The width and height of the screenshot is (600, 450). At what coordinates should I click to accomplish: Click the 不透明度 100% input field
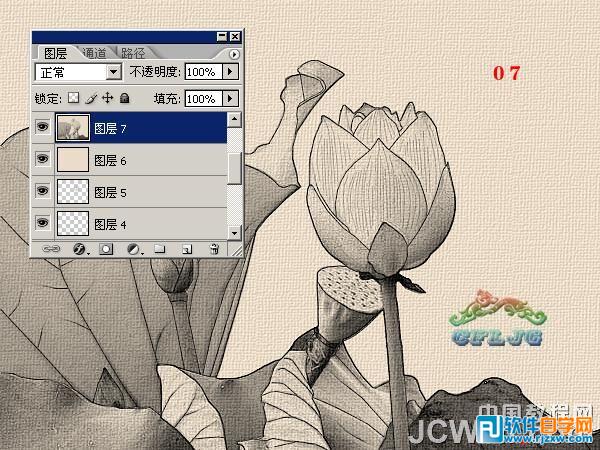(203, 72)
